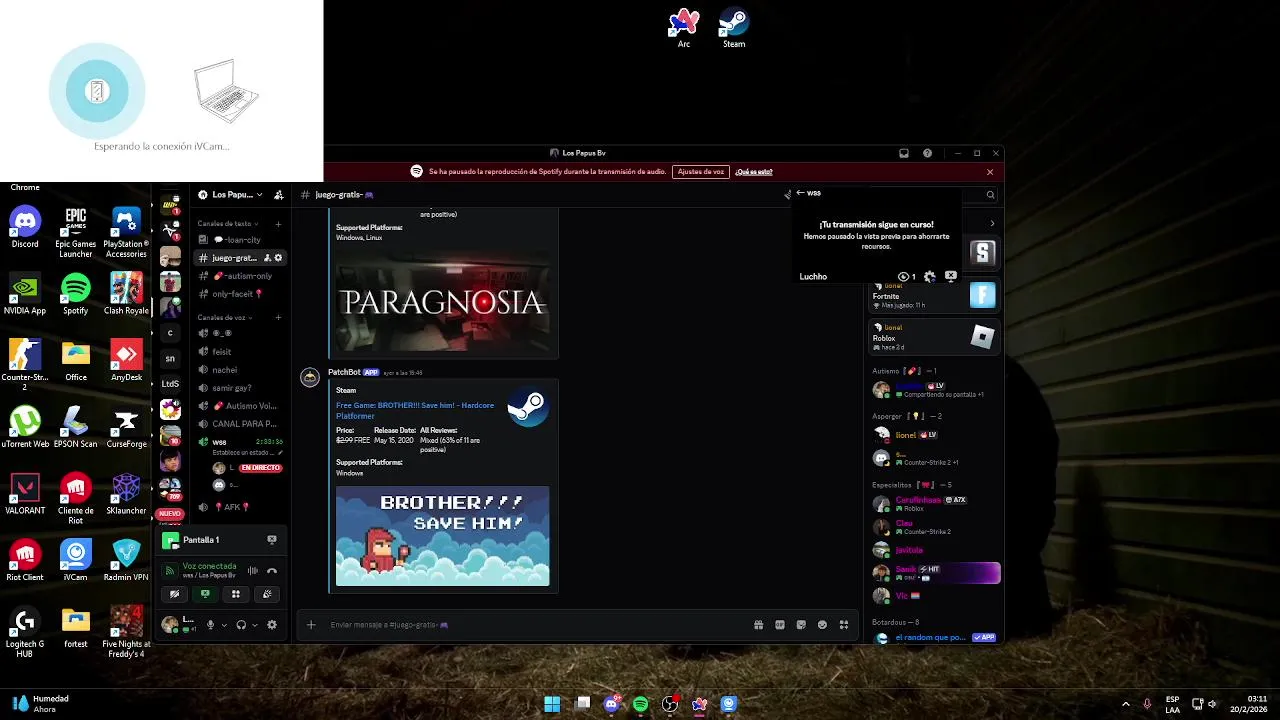This screenshot has height=720, width=1280.
Task: Open the Free Game BROTHER Steam link
Action: point(415,410)
